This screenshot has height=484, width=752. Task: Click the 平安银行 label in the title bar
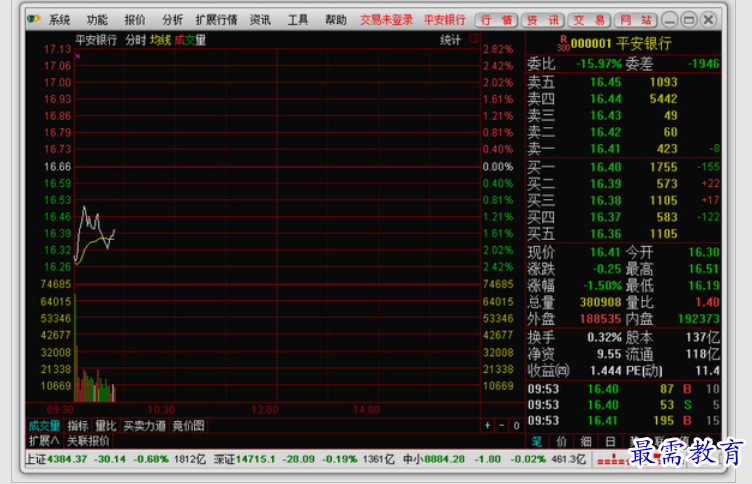pos(445,20)
